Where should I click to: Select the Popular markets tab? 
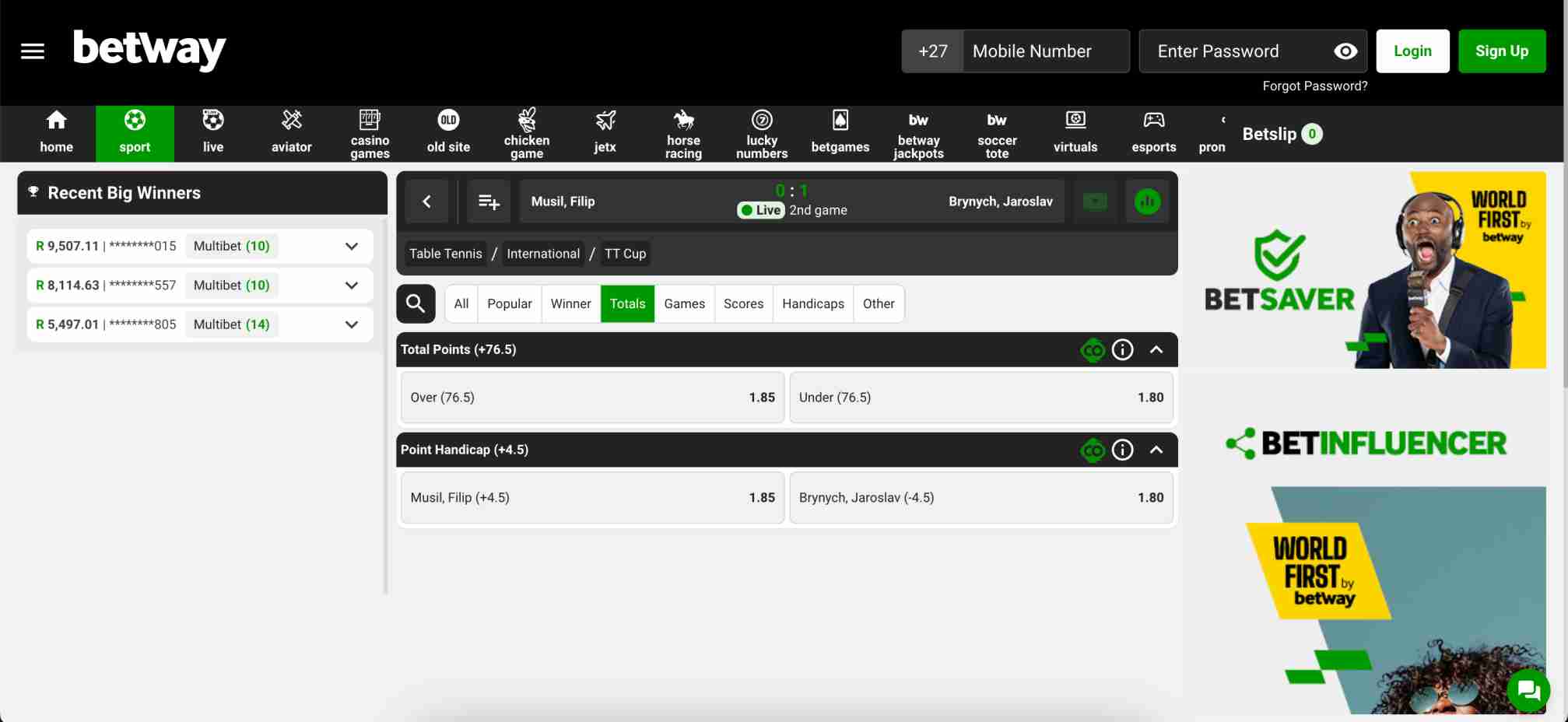510,303
